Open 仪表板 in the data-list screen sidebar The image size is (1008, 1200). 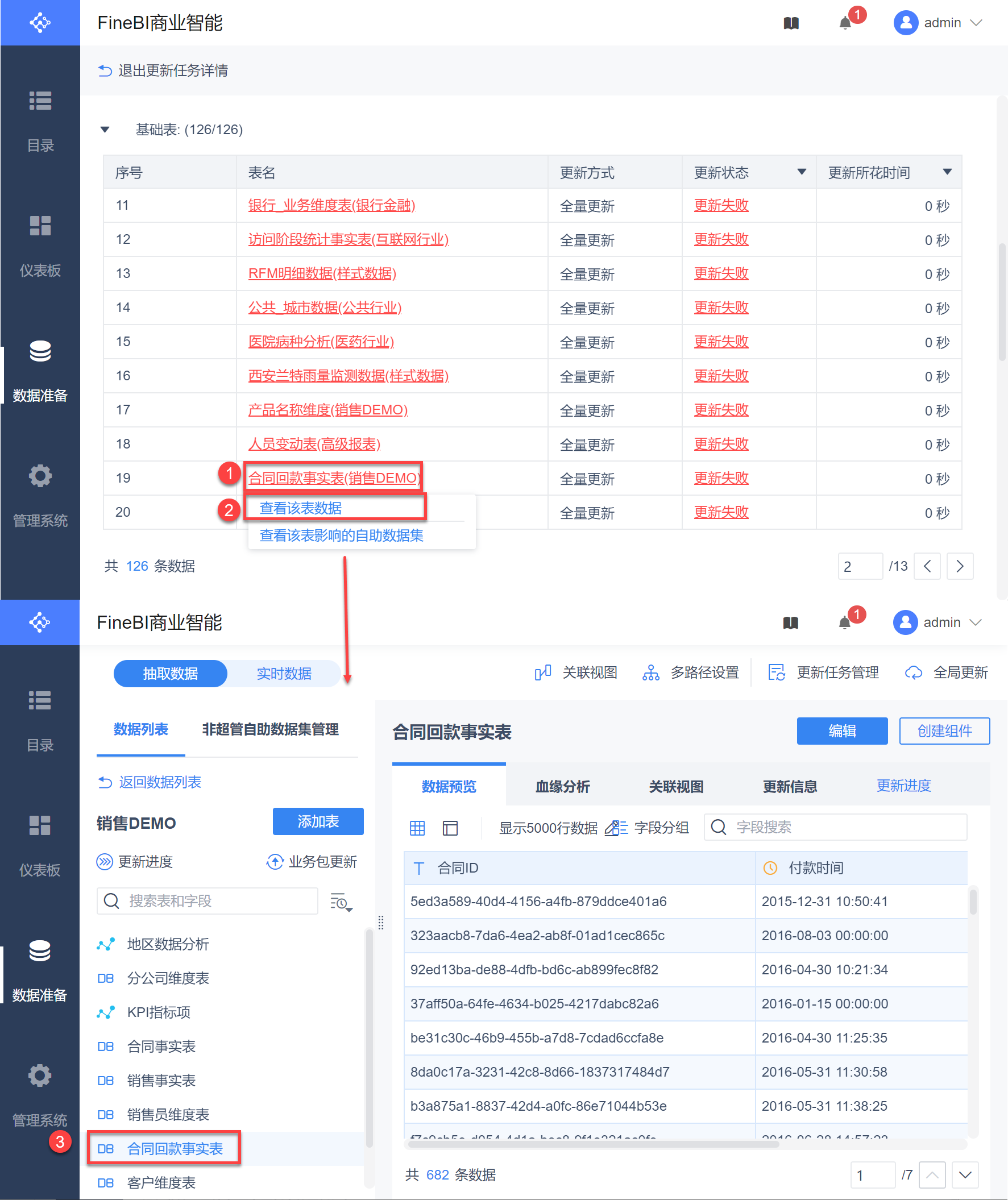(40, 846)
